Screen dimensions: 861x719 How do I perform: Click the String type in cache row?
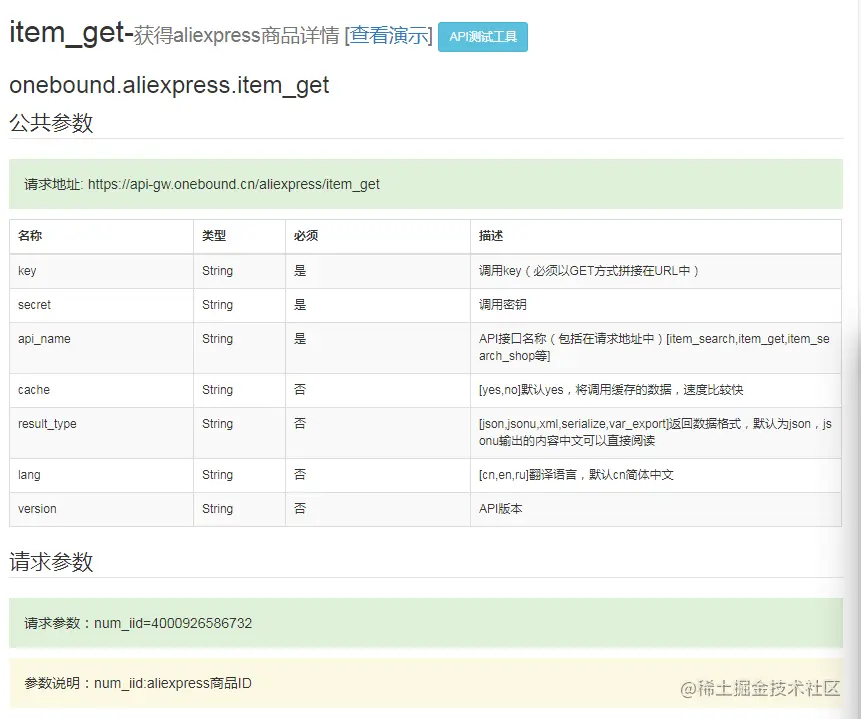(x=217, y=390)
